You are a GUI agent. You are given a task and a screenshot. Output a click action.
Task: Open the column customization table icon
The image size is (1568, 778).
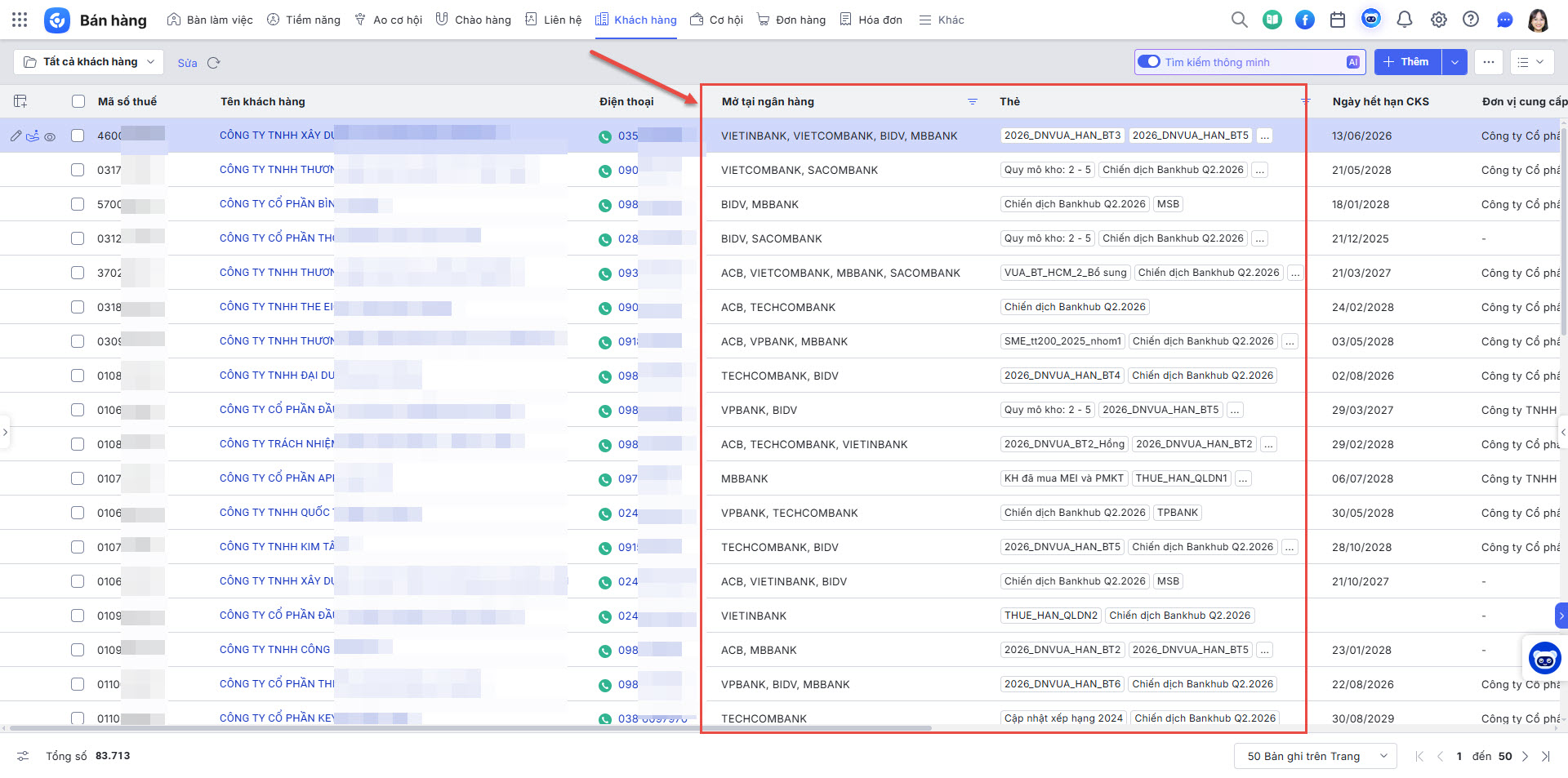coord(20,101)
